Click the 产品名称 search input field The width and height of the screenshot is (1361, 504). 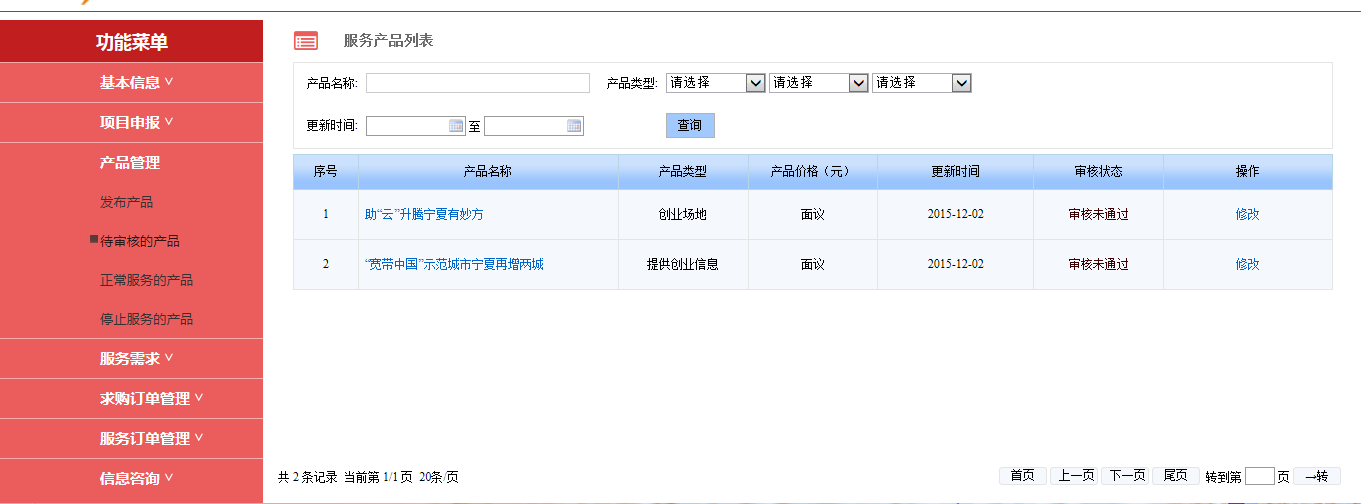(x=478, y=83)
